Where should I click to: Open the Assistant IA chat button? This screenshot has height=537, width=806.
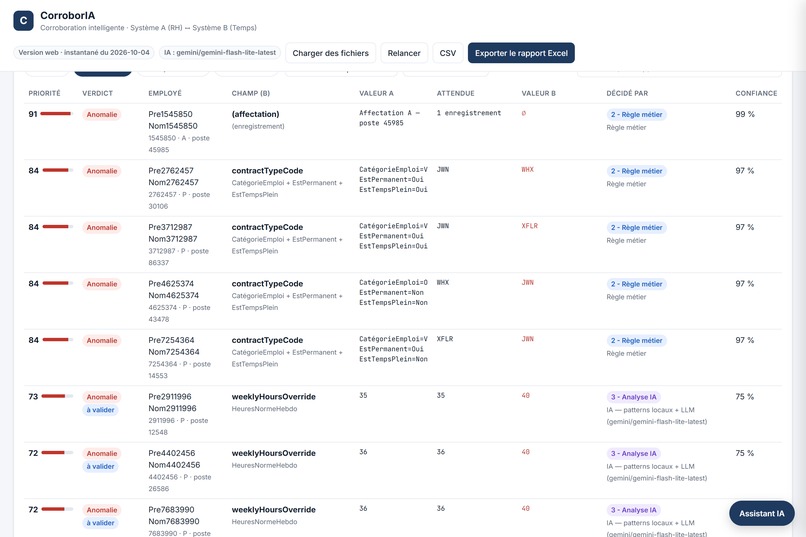(761, 513)
